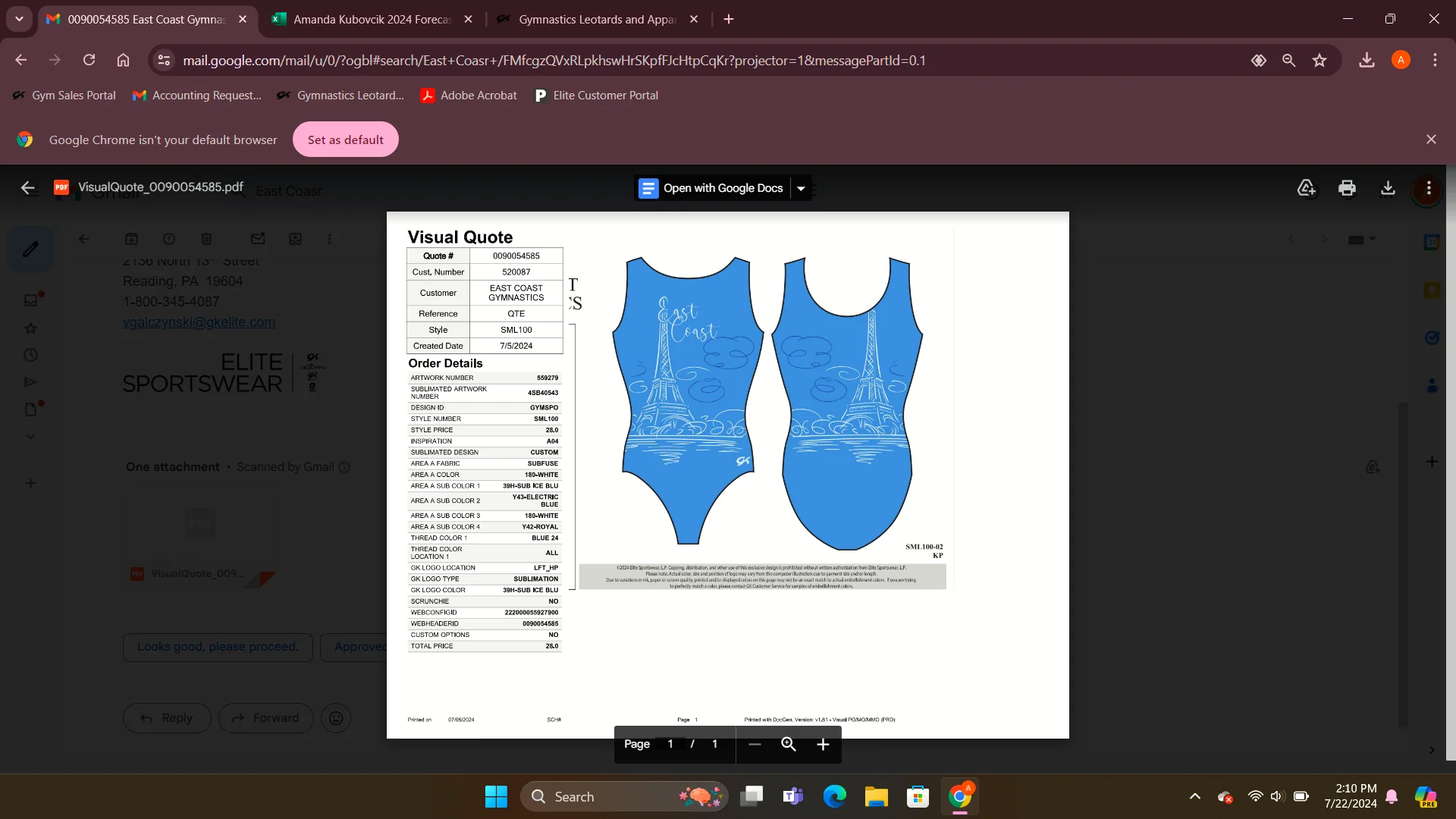Viewport: 1456px width, 819px height.
Task: Click the address bar URL
Action: (x=554, y=61)
